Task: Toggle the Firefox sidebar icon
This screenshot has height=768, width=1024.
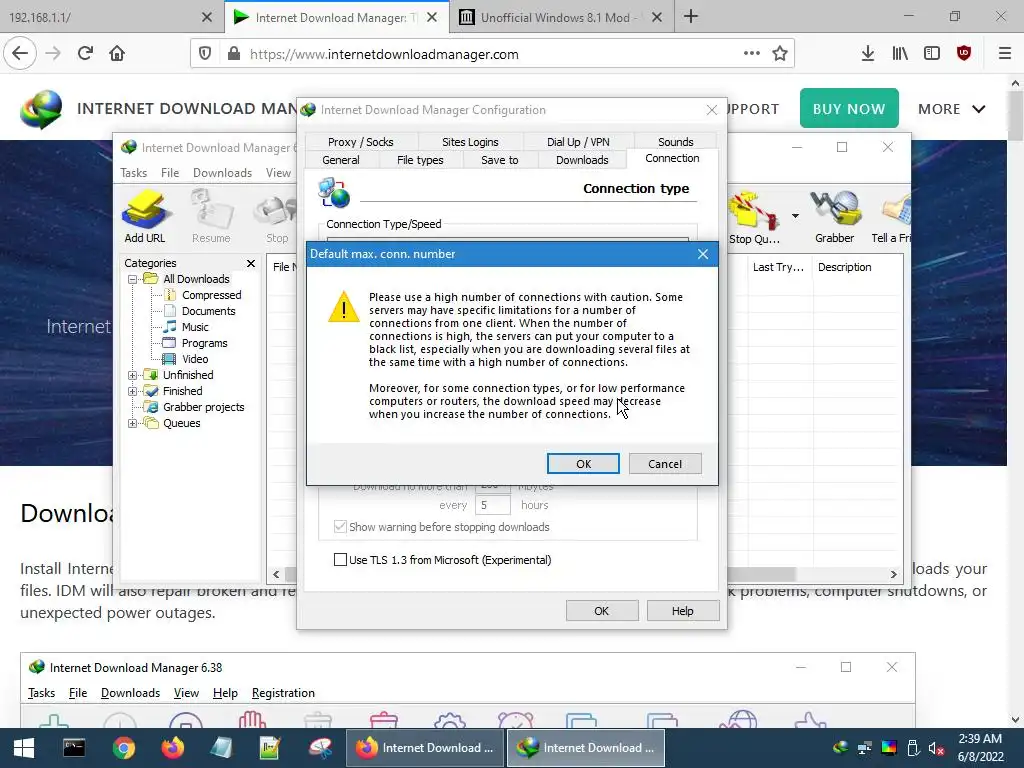Action: coord(932,54)
